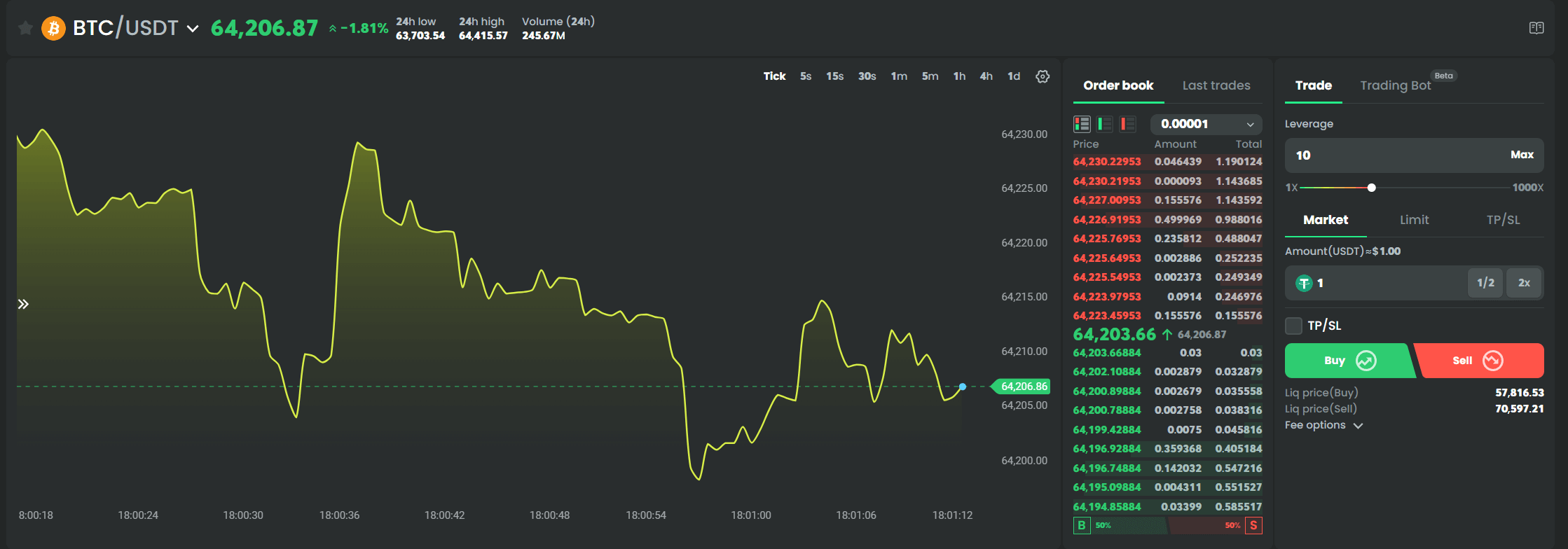Show buy orders only view
The image size is (1568, 549).
pyautogui.click(x=1105, y=124)
